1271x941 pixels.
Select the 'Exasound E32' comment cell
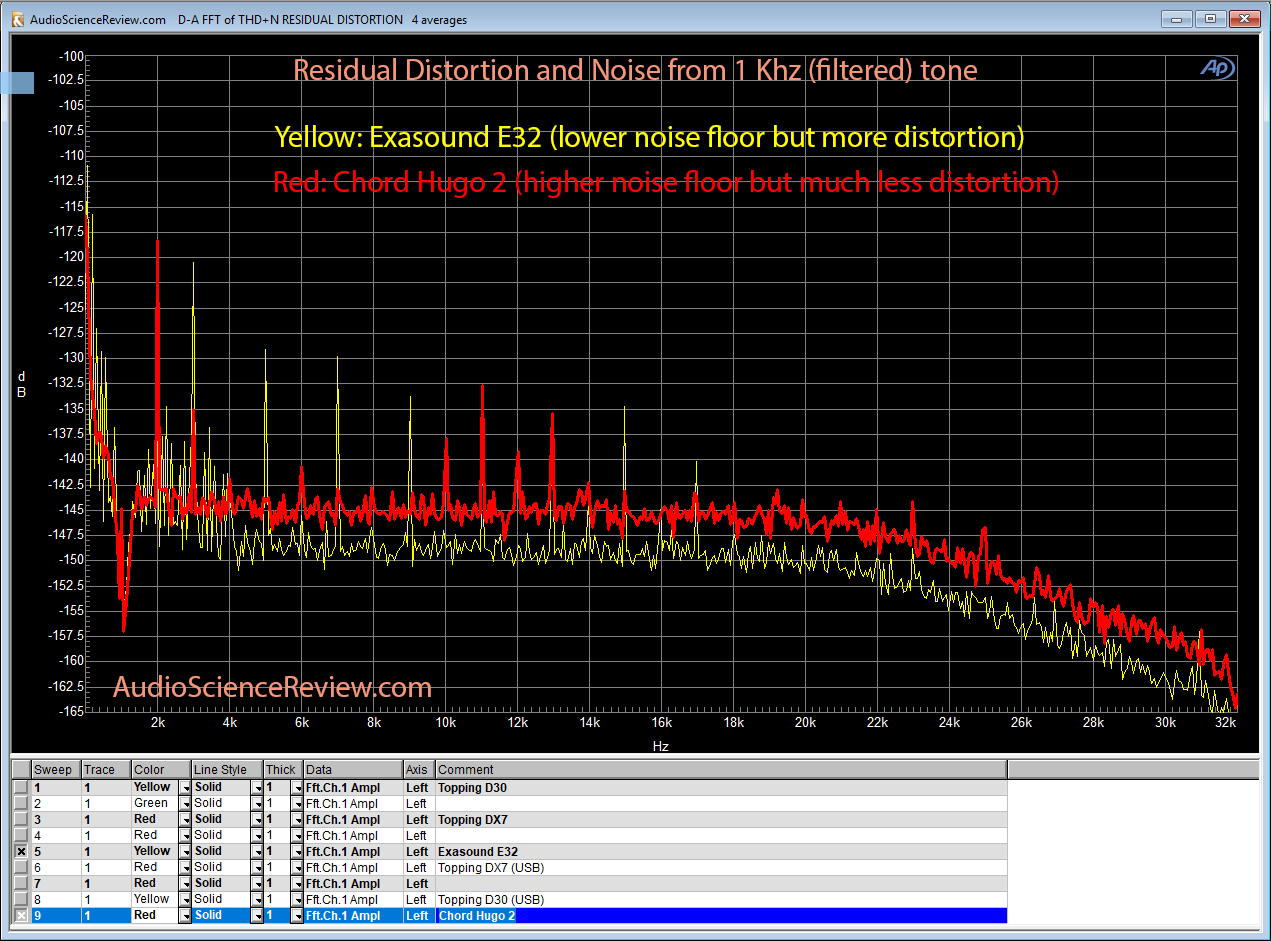tap(721, 851)
